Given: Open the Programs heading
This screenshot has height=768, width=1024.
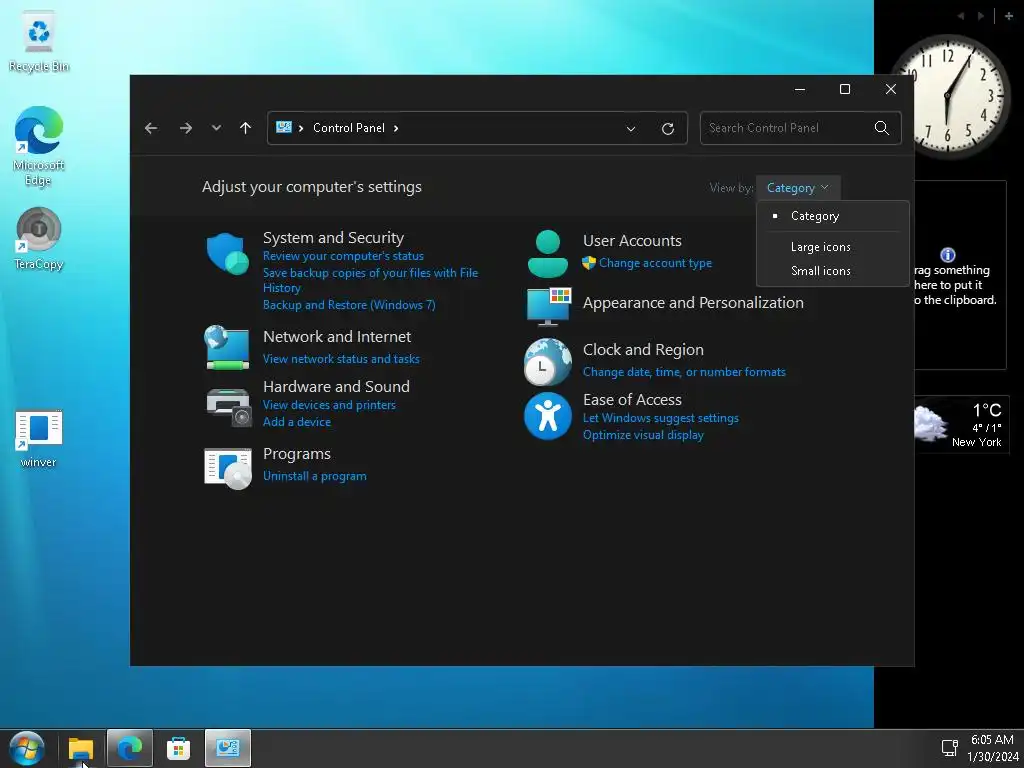Looking at the screenshot, I should pyautogui.click(x=296, y=454).
